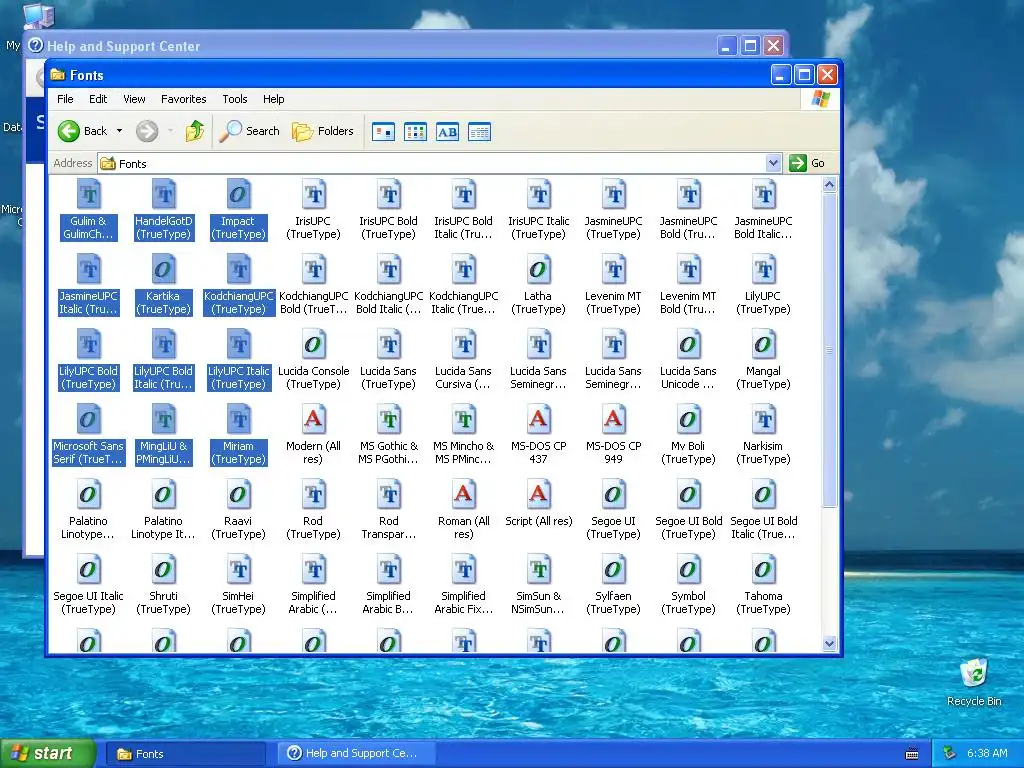The height and width of the screenshot is (768, 1024).
Task: Select the Raavi (TrueType) font
Action: tap(238, 511)
